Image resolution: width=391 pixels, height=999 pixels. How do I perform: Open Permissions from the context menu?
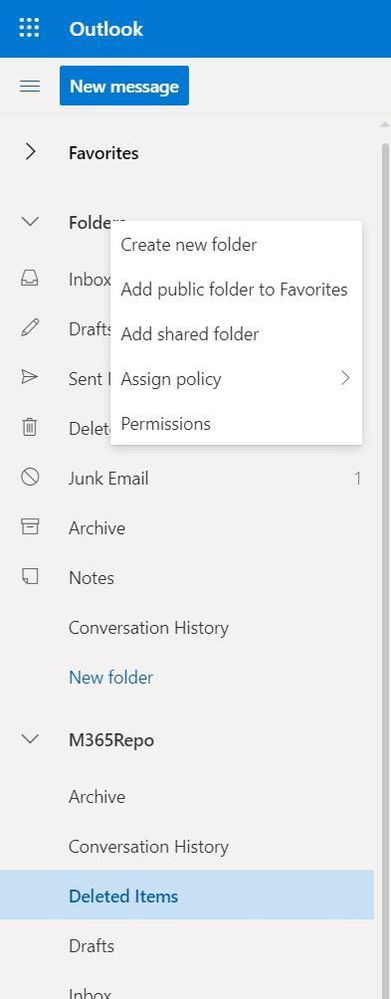(x=236, y=423)
